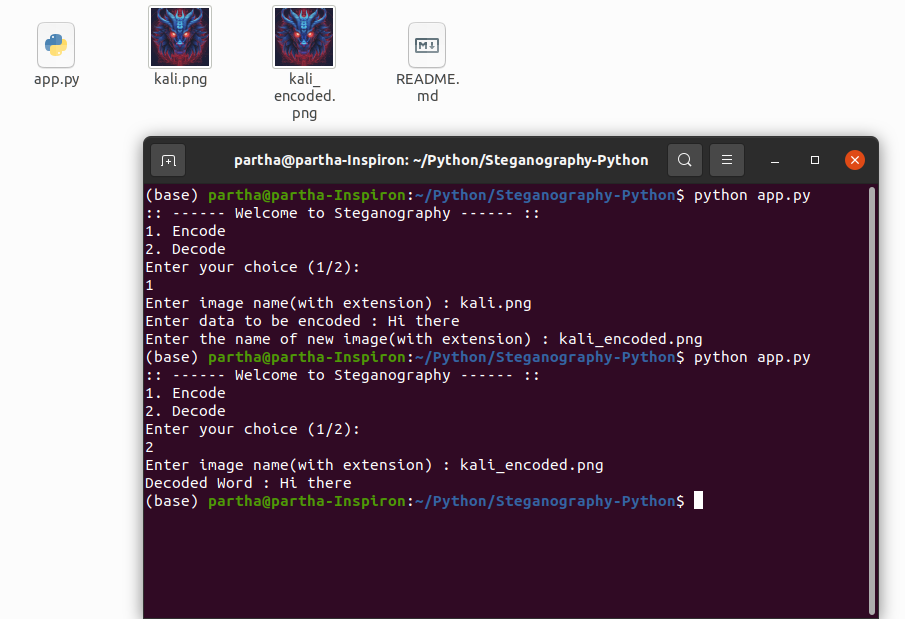Click the terminal cursor at the last prompt

point(698,500)
